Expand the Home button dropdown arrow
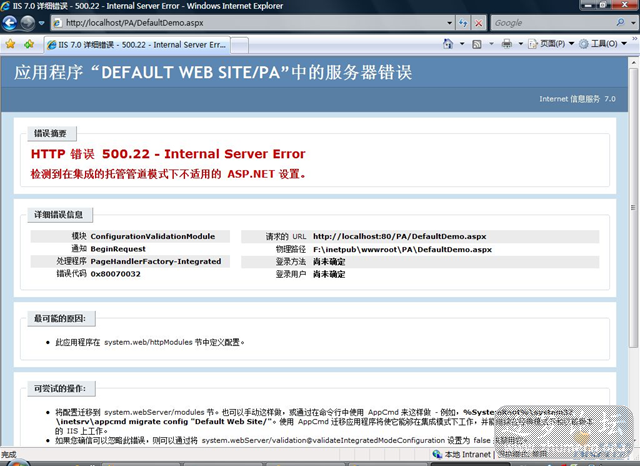The image size is (640, 466). [462, 44]
